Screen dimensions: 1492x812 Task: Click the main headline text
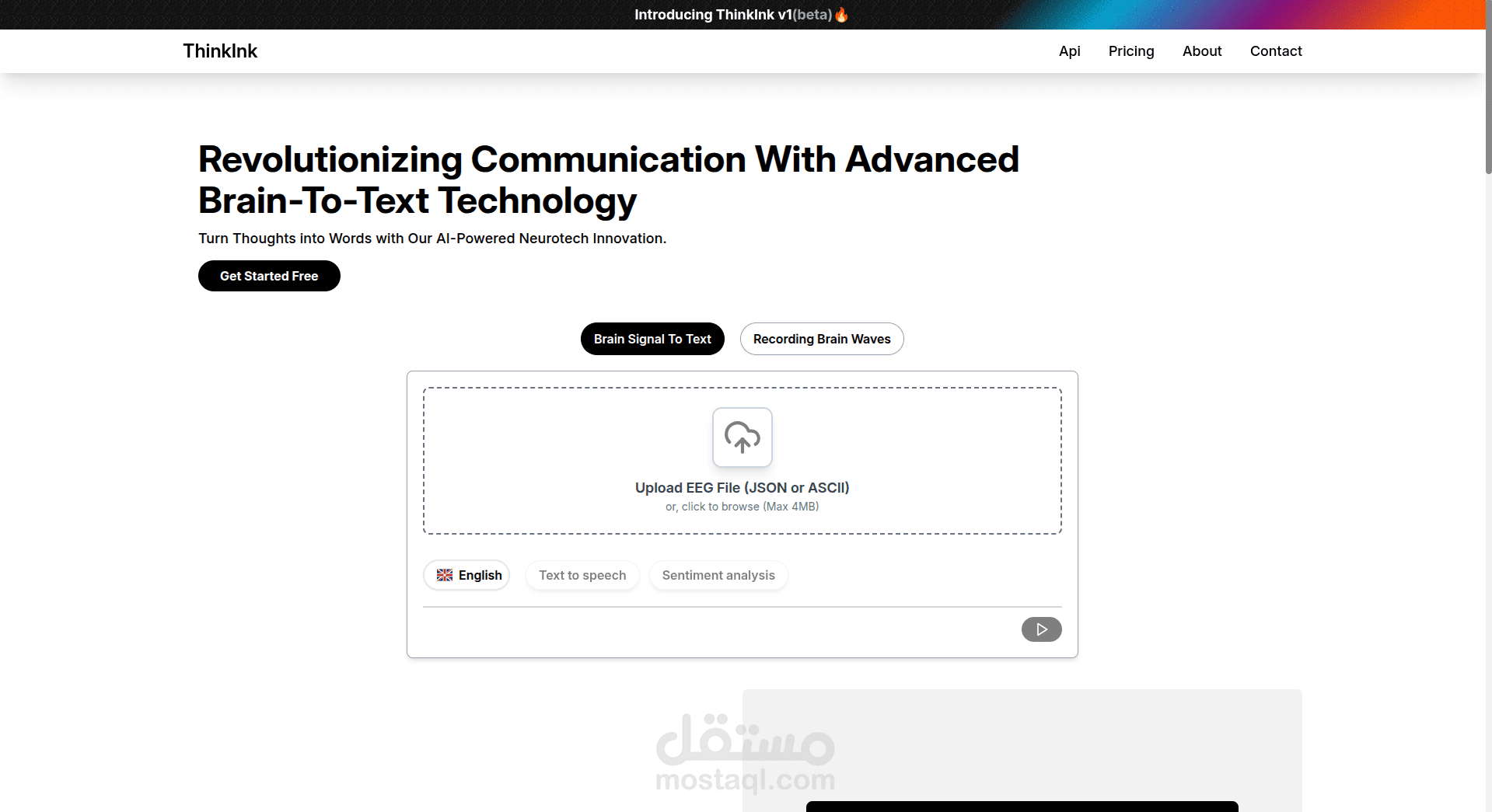tap(609, 179)
